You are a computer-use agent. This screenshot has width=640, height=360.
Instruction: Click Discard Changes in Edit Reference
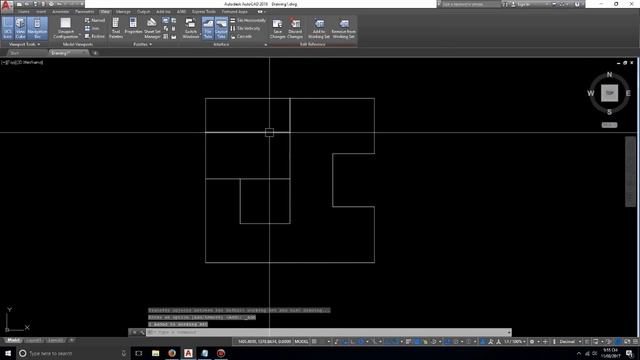295,29
